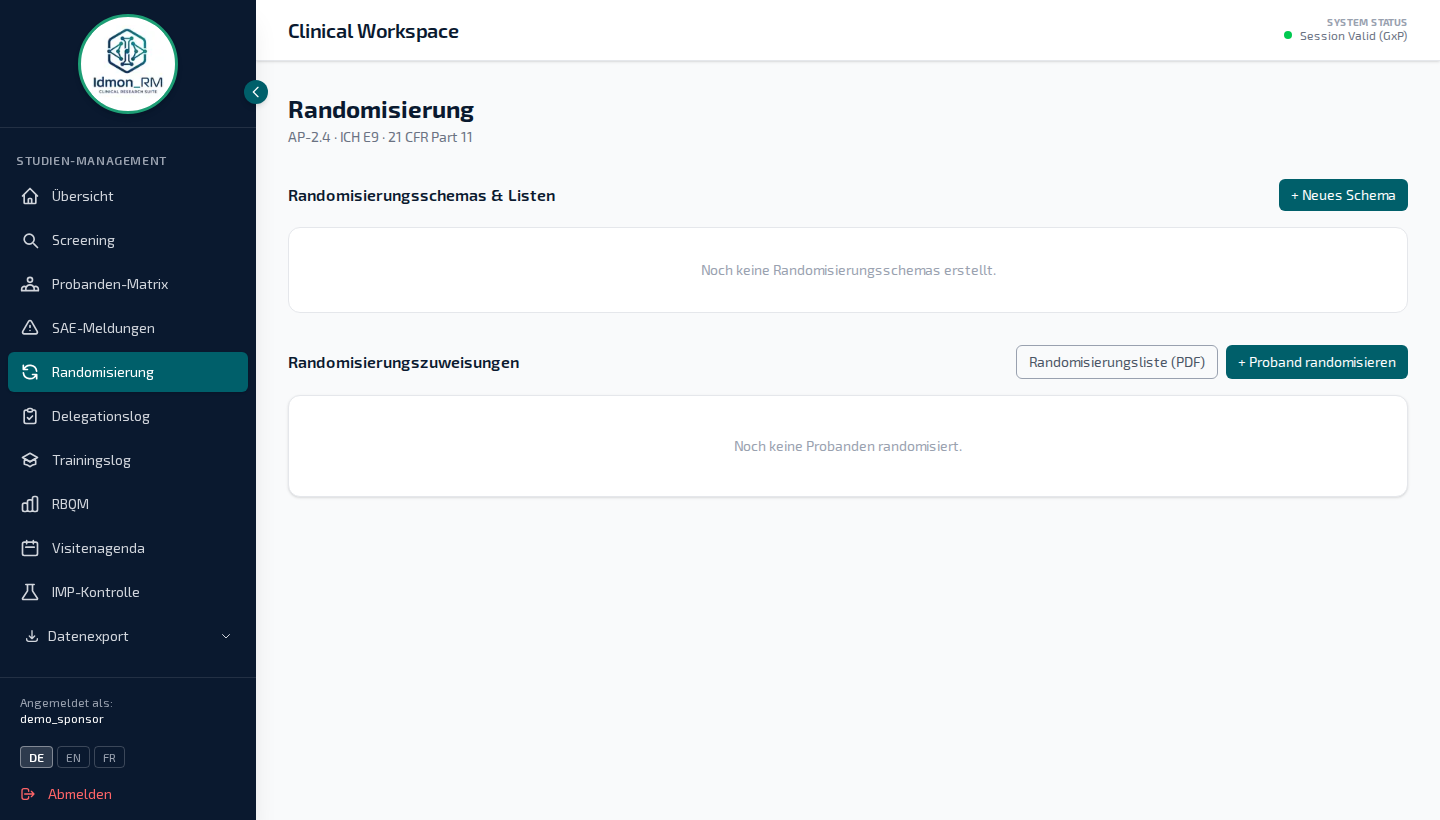Screen dimensions: 1440x820
Task: Click + Proband randomisieren button
Action: 1317,362
